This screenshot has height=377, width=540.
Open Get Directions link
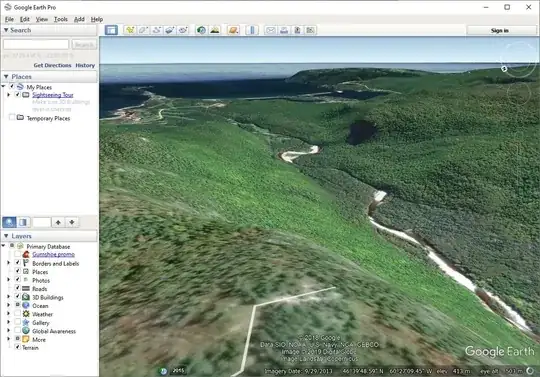click(x=52, y=65)
